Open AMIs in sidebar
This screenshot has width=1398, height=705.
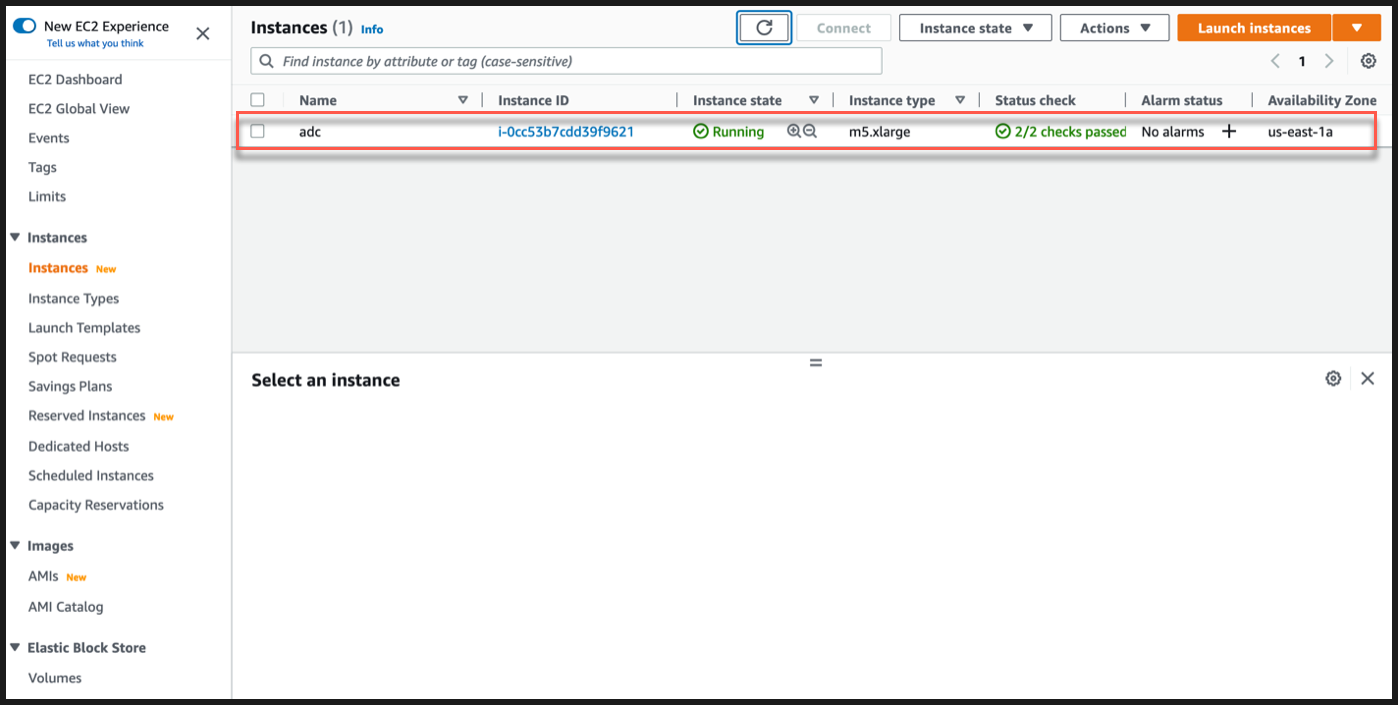(43, 576)
